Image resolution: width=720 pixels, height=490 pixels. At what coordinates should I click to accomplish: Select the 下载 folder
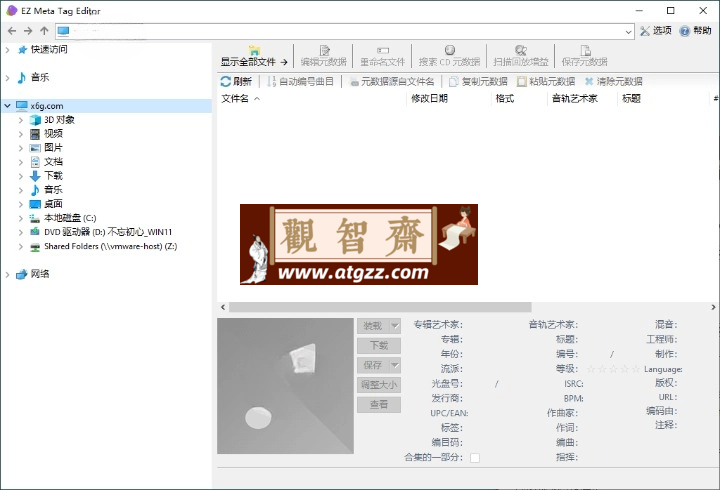click(53, 176)
